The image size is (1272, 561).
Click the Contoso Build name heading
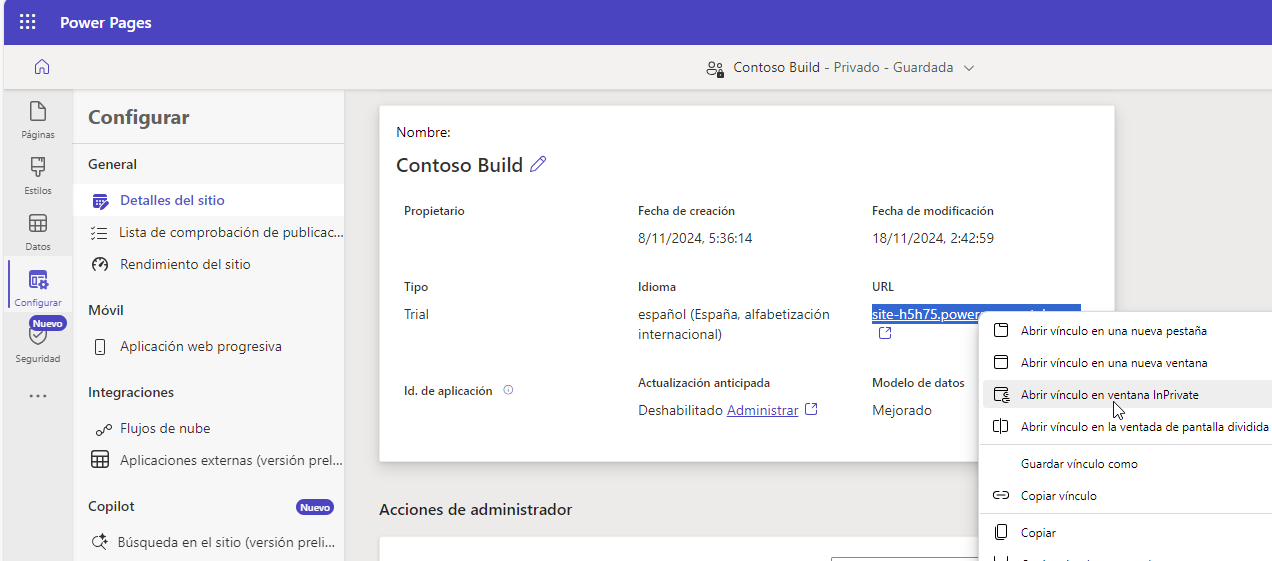459,165
